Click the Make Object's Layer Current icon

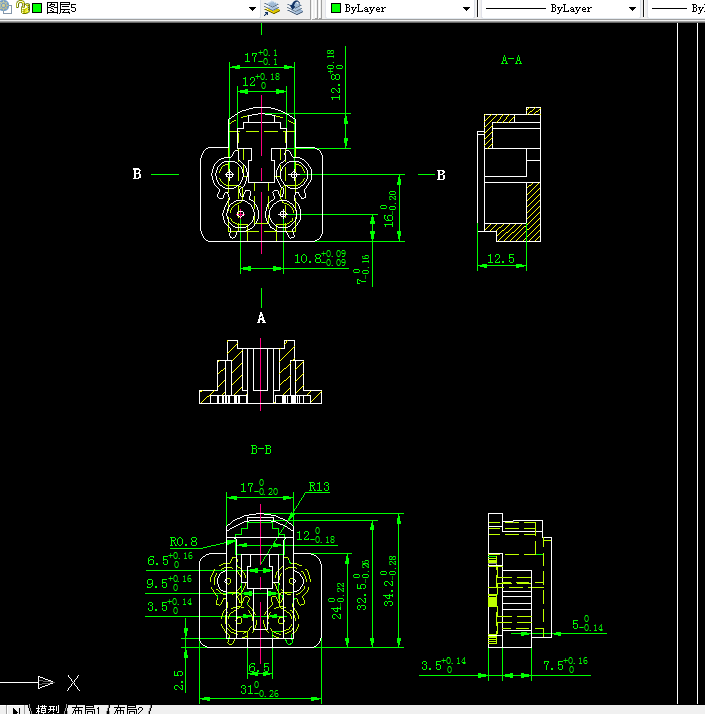pos(272,8)
